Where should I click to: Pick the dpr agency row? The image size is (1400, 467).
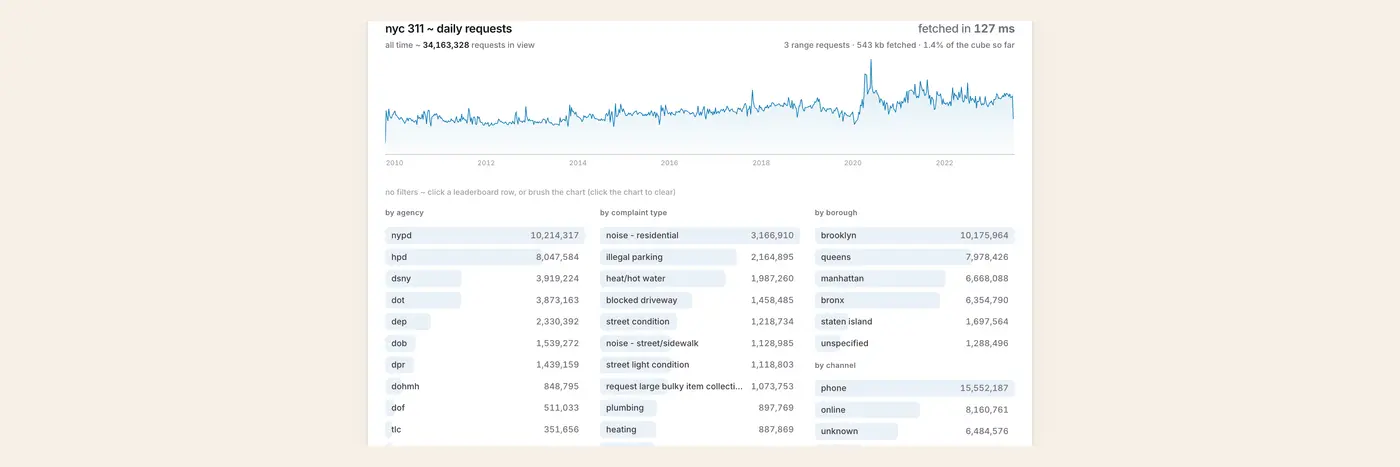[485, 365]
